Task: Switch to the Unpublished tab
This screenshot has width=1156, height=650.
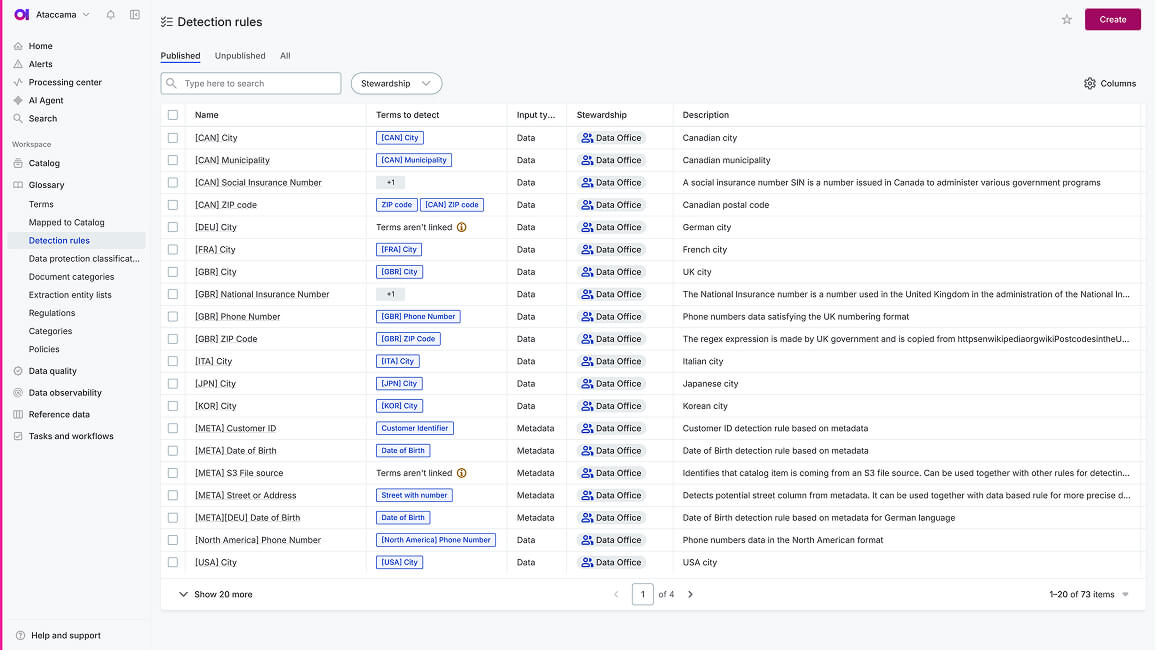Action: 240,56
